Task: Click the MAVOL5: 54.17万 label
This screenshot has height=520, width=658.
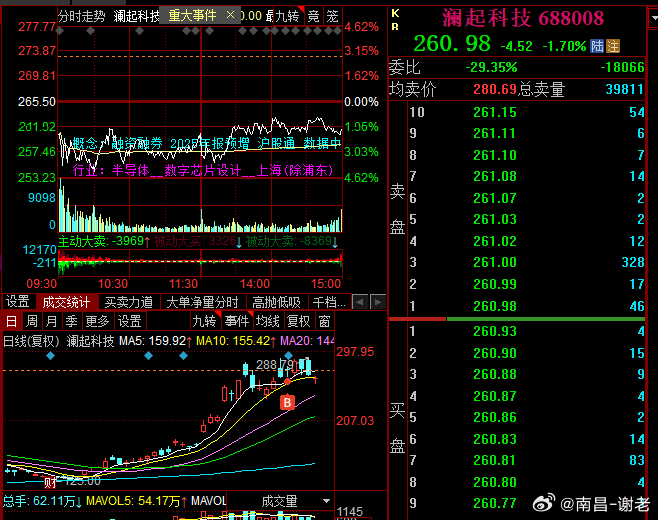Action: click(x=137, y=501)
